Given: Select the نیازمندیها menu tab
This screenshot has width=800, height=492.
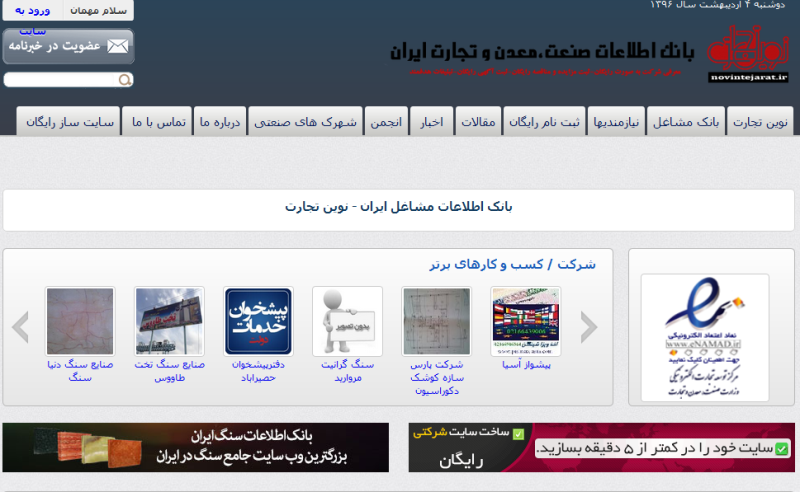Looking at the screenshot, I should coord(616,121).
